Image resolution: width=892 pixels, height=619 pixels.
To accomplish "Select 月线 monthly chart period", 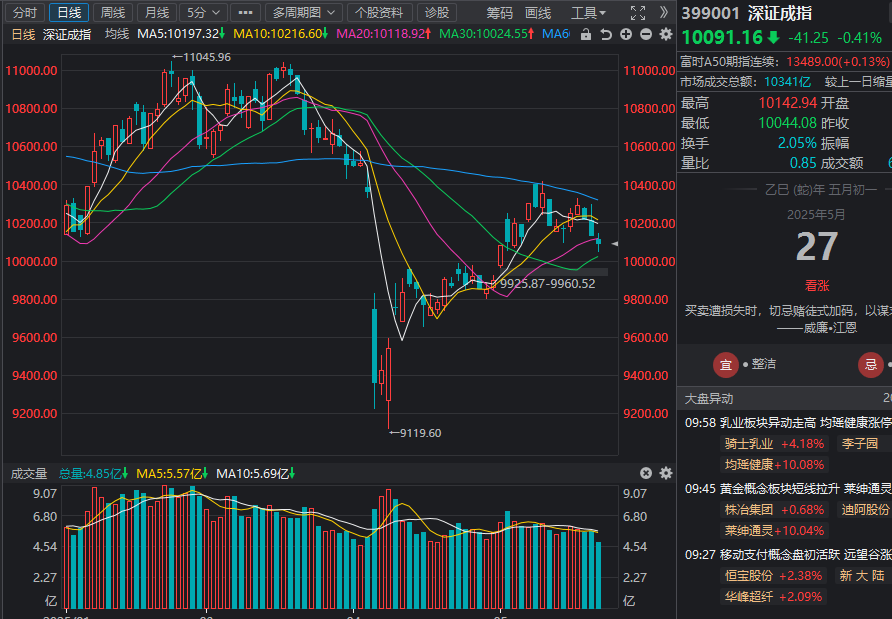I will click(155, 13).
